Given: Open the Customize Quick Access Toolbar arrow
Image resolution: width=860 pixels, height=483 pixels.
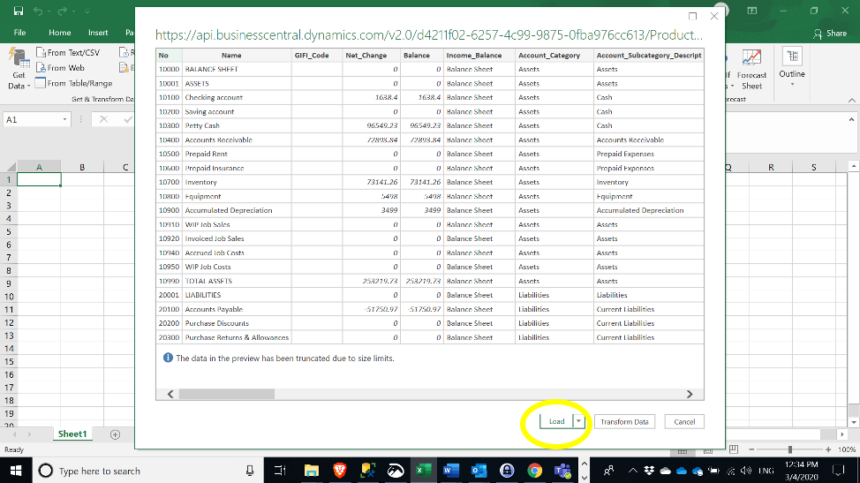Looking at the screenshot, I should point(87,12).
